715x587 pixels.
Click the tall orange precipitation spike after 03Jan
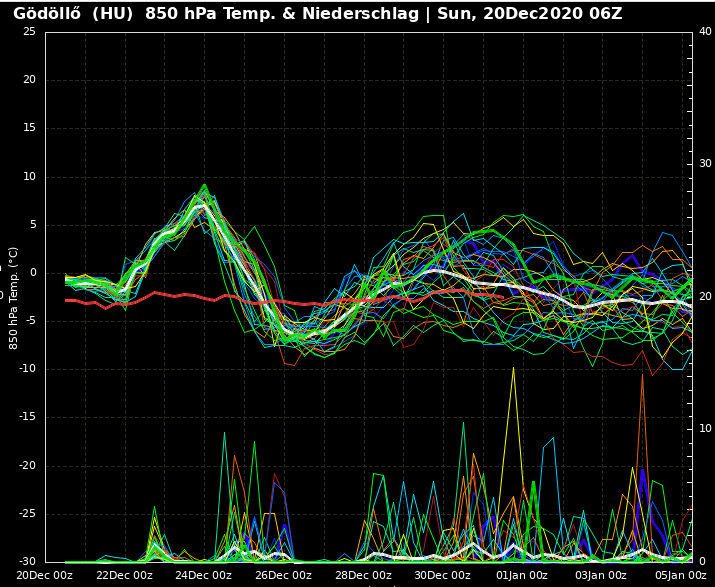(642, 376)
